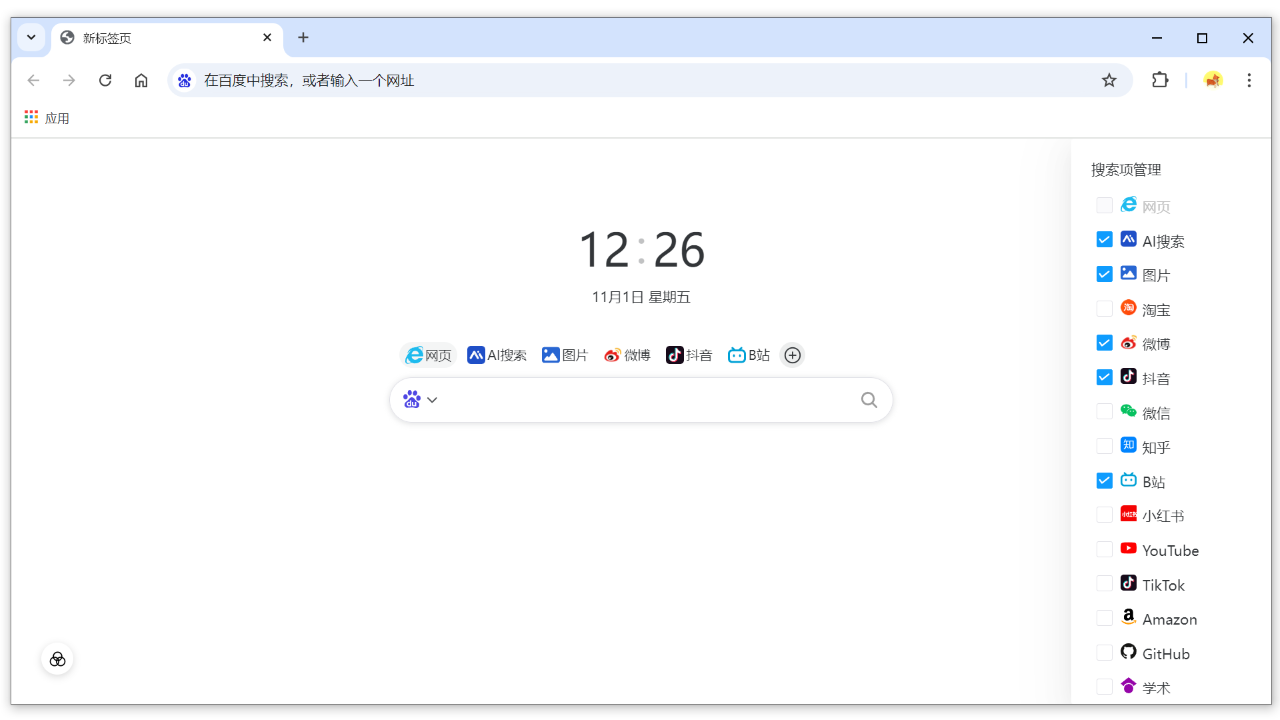Enable the 知乎 search option
The image size is (1280, 720).
coord(1104,445)
